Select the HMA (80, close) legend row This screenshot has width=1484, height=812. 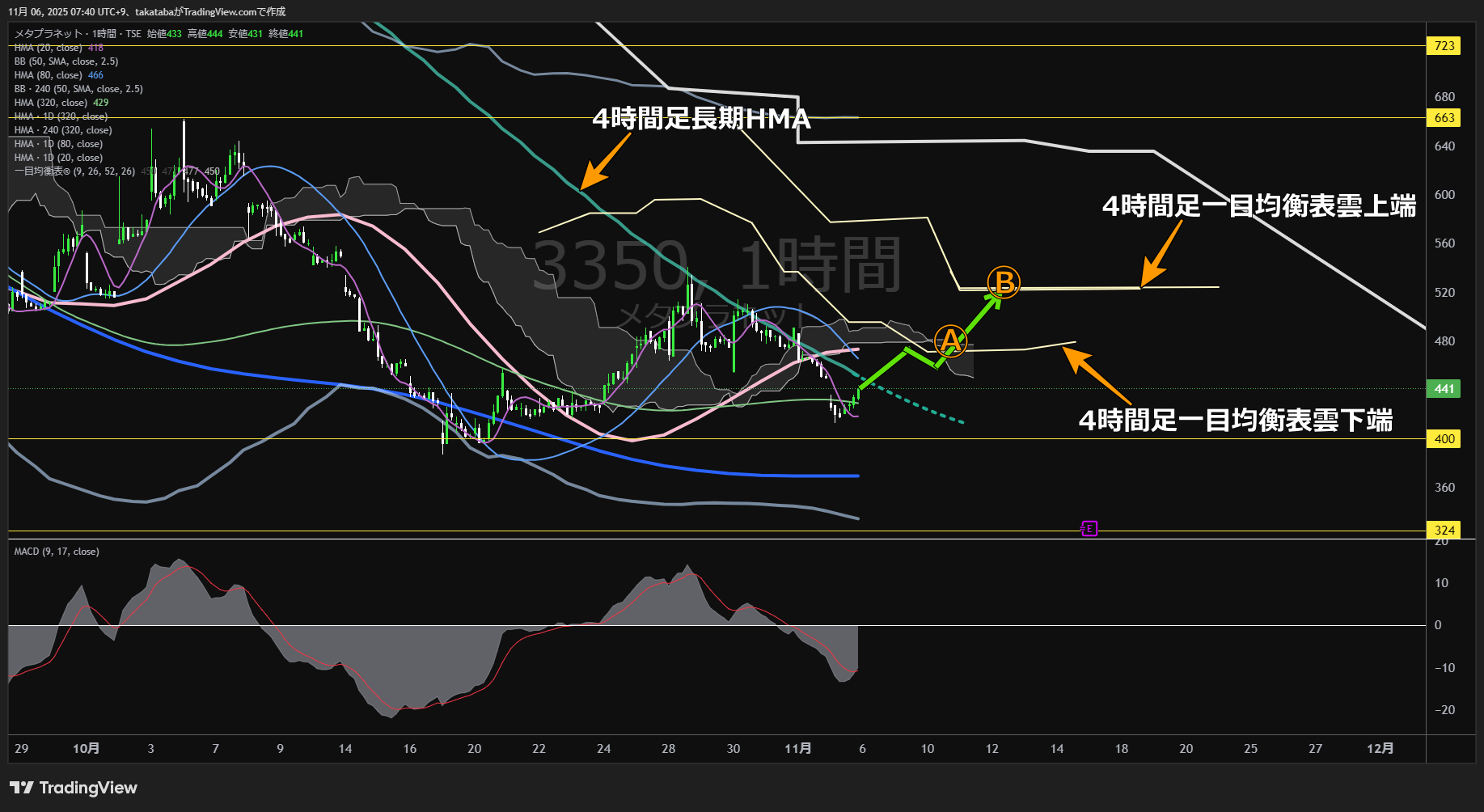(59, 75)
